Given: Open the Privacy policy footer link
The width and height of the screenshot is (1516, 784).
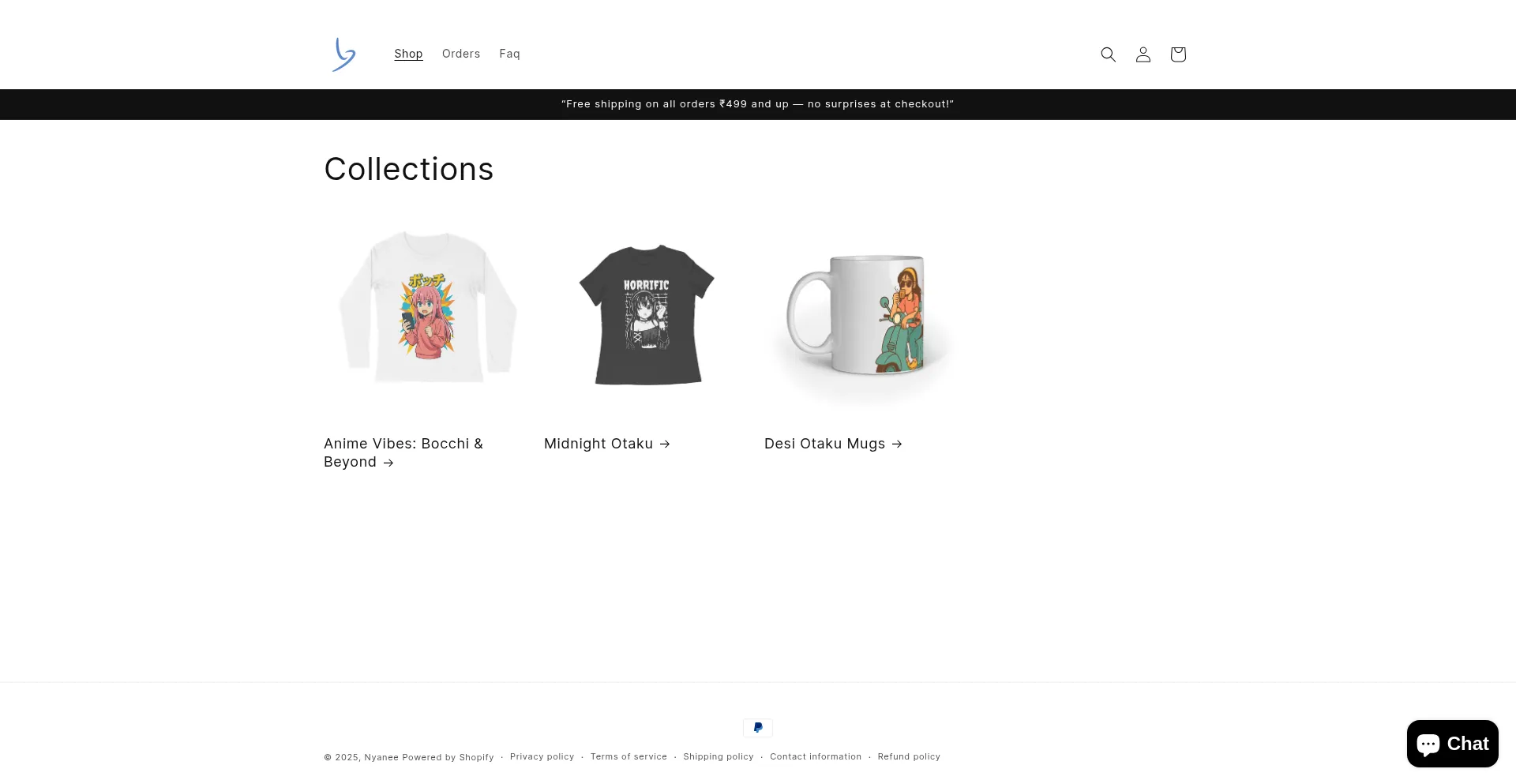Looking at the screenshot, I should 542,756.
